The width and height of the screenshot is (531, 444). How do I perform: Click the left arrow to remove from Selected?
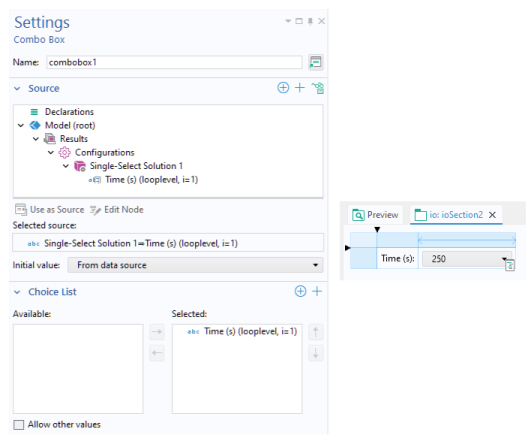pos(157,353)
